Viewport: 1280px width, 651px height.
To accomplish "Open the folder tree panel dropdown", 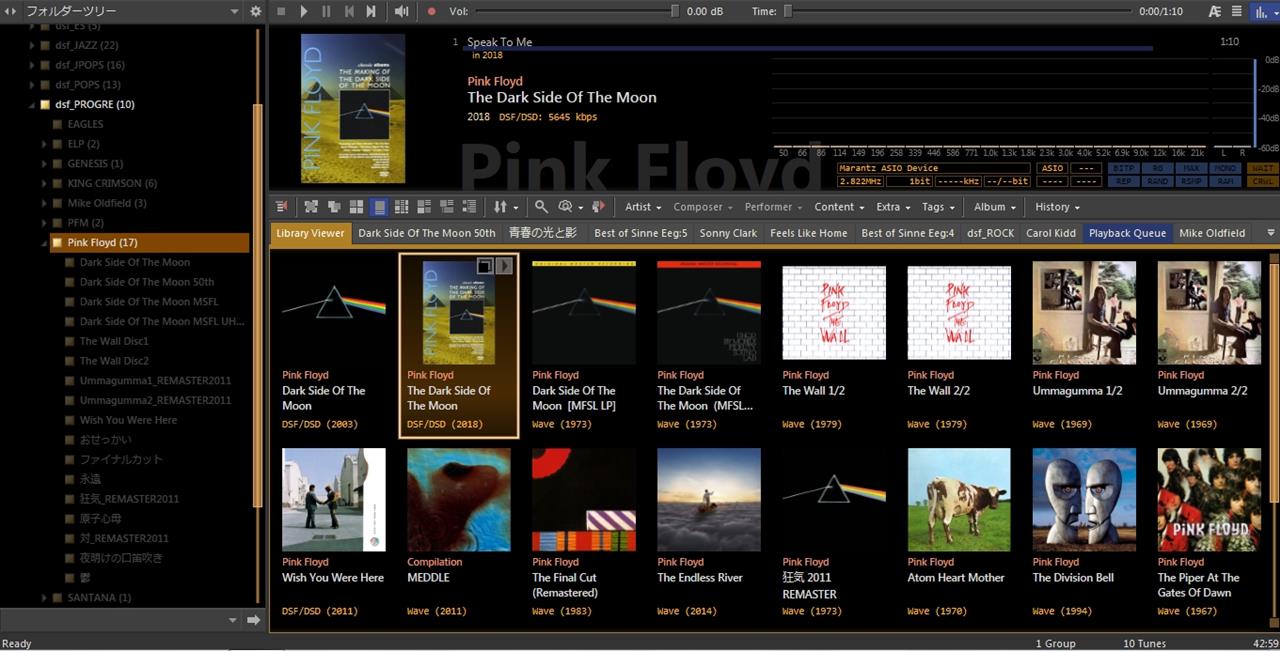I will pyautogui.click(x=234, y=11).
